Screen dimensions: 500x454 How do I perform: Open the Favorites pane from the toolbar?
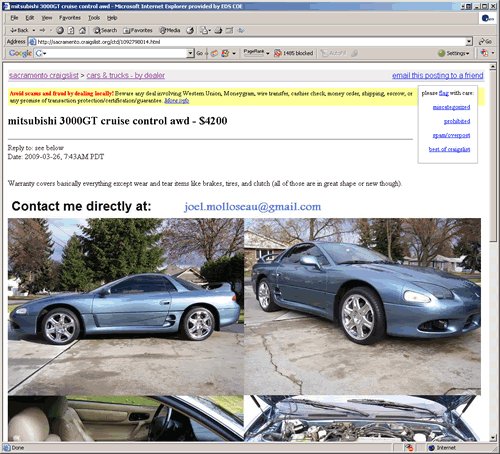click(138, 30)
